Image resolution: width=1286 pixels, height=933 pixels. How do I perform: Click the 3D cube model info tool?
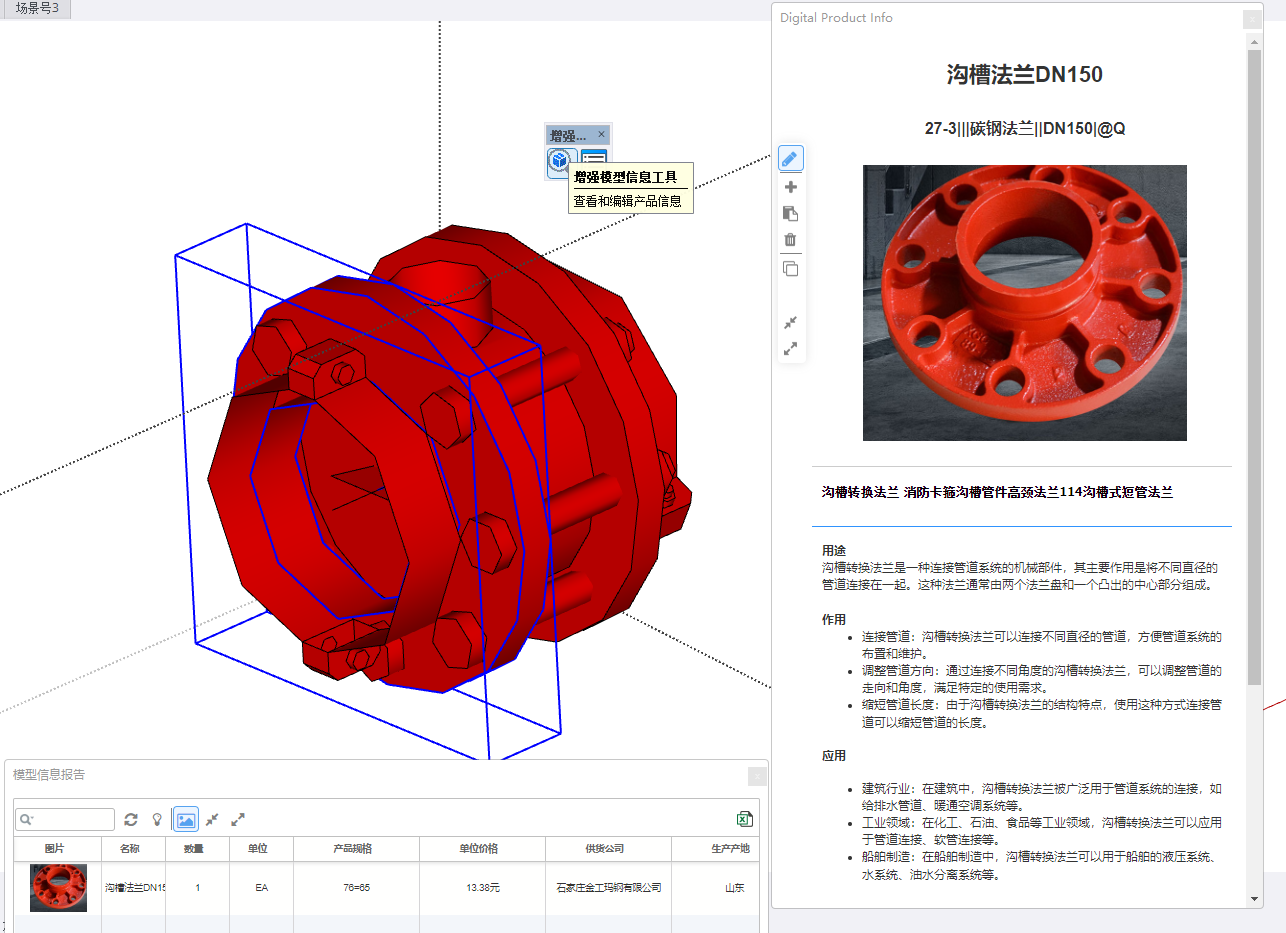pyautogui.click(x=560, y=160)
